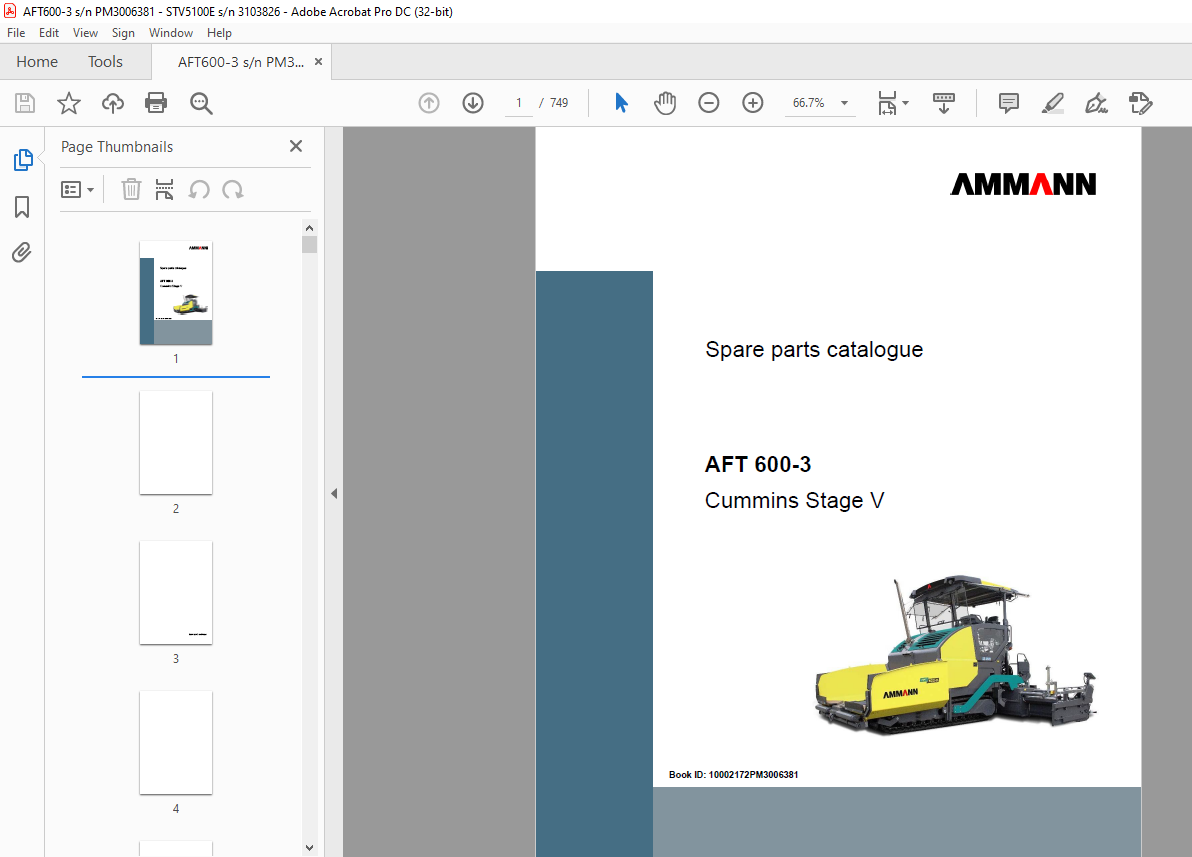Click the upload to cloud icon

pos(113,103)
